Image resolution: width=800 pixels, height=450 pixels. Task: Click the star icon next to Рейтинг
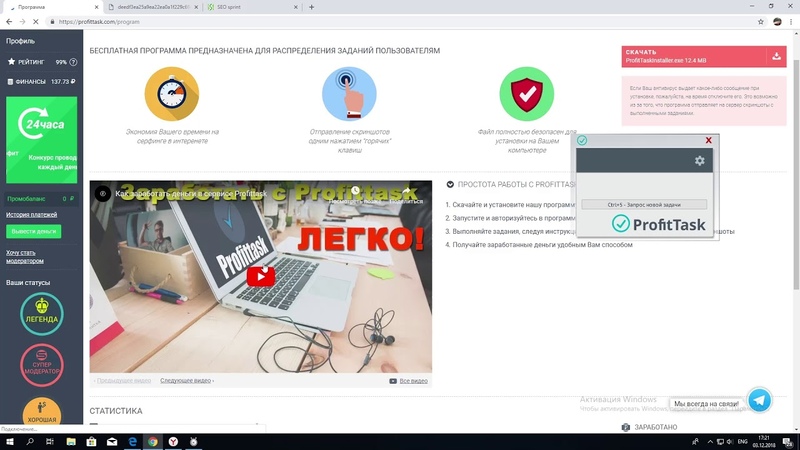click(x=11, y=62)
